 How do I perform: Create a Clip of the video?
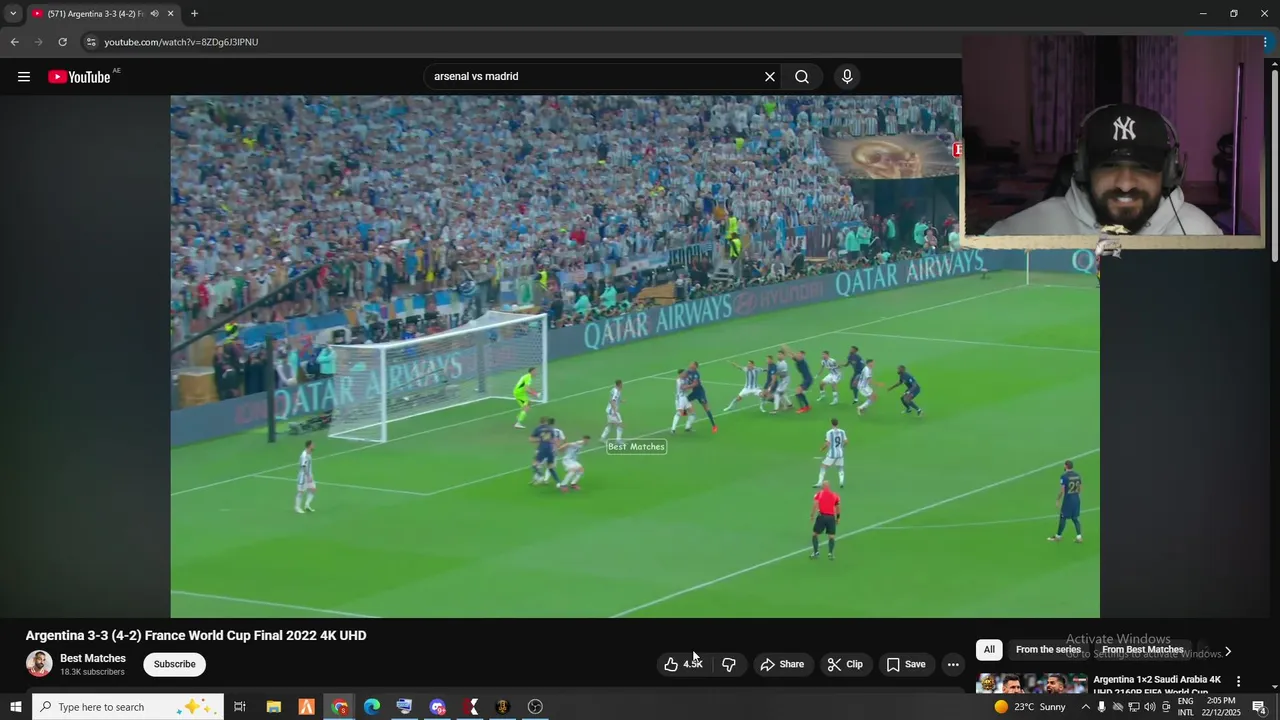click(845, 664)
